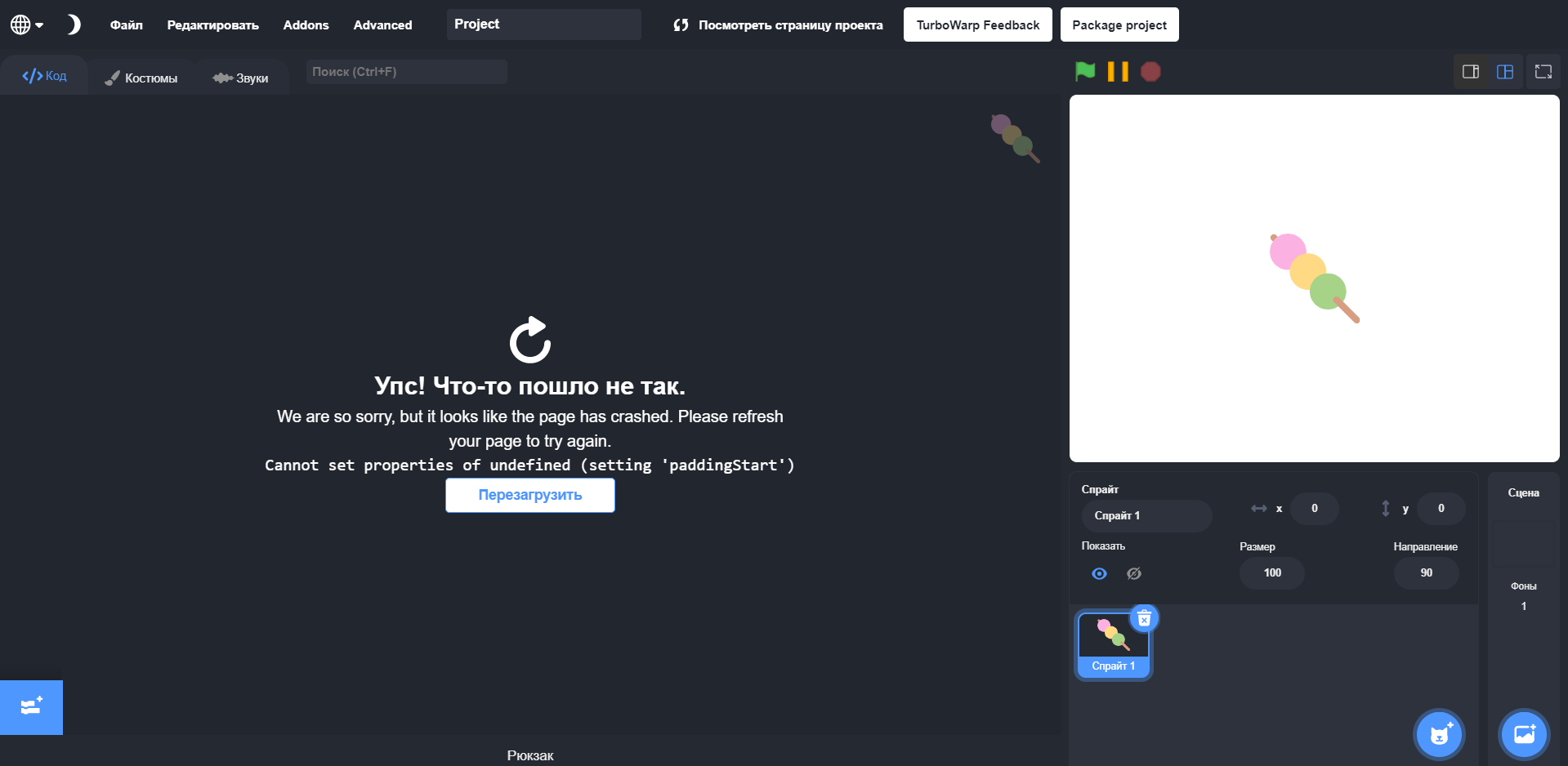Open the search field with magnifier area
The width and height of the screenshot is (1568, 766).
406,72
